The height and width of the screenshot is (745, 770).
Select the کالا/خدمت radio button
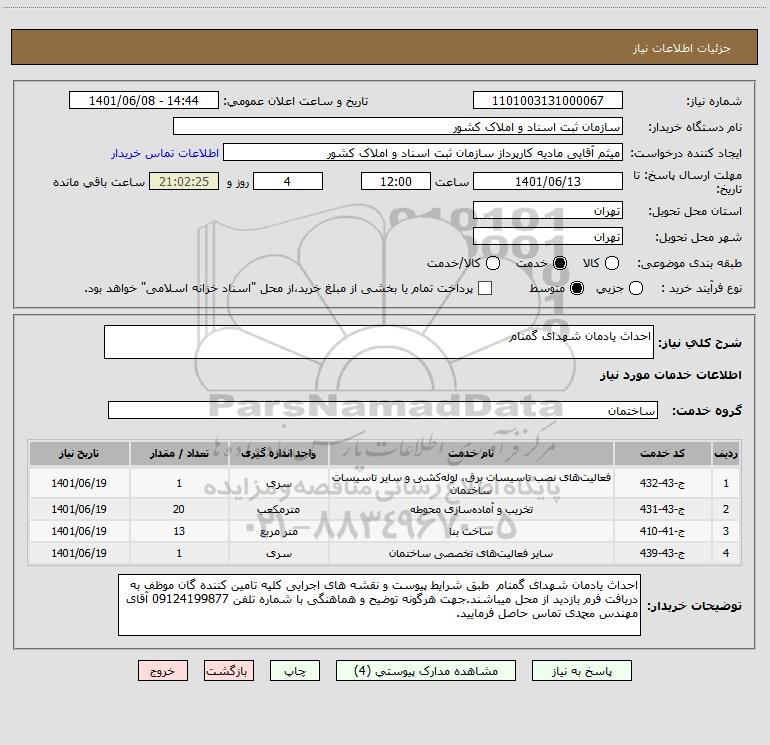pyautogui.click(x=493, y=263)
